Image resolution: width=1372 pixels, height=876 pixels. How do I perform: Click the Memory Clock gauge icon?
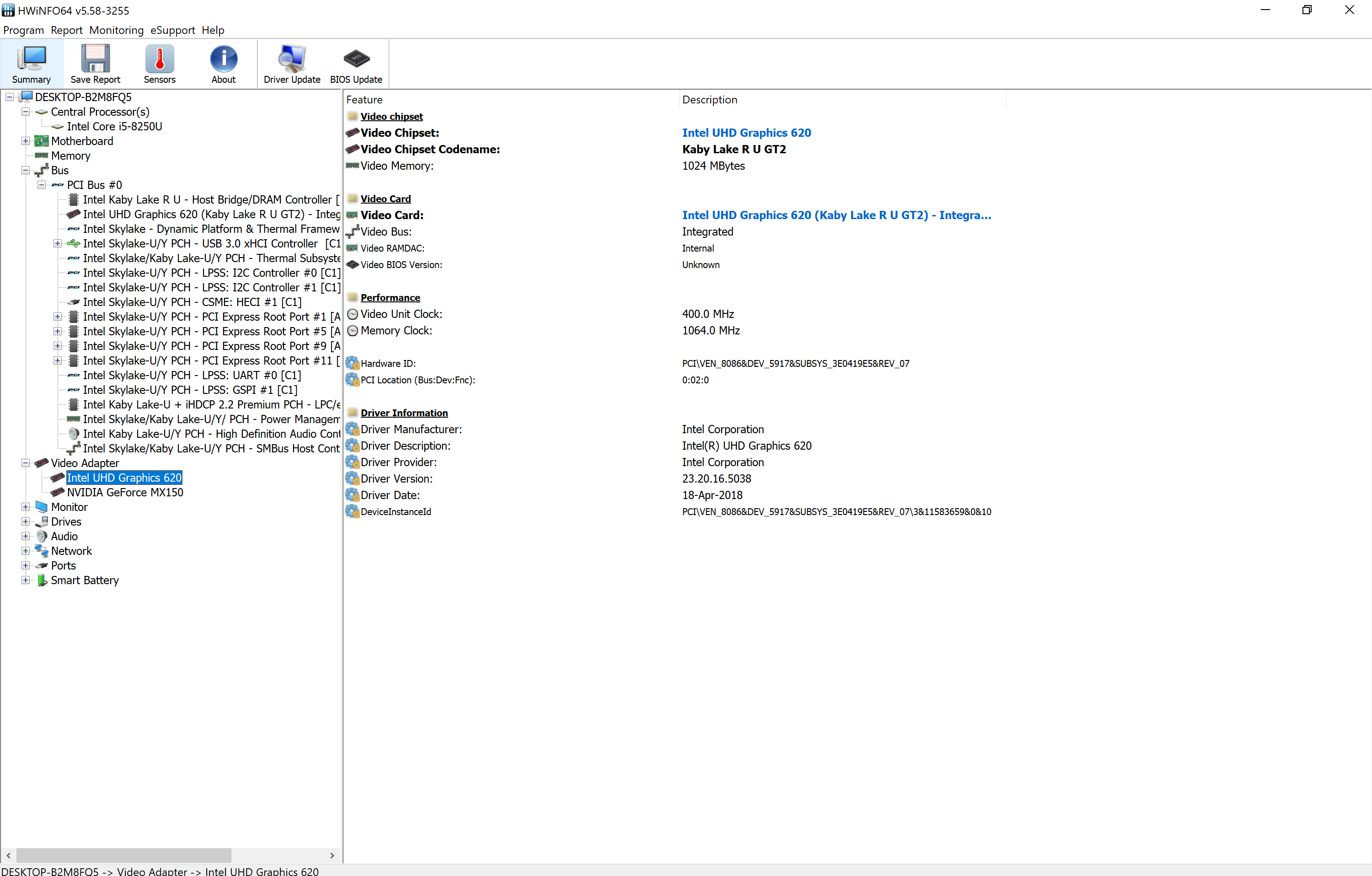353,331
